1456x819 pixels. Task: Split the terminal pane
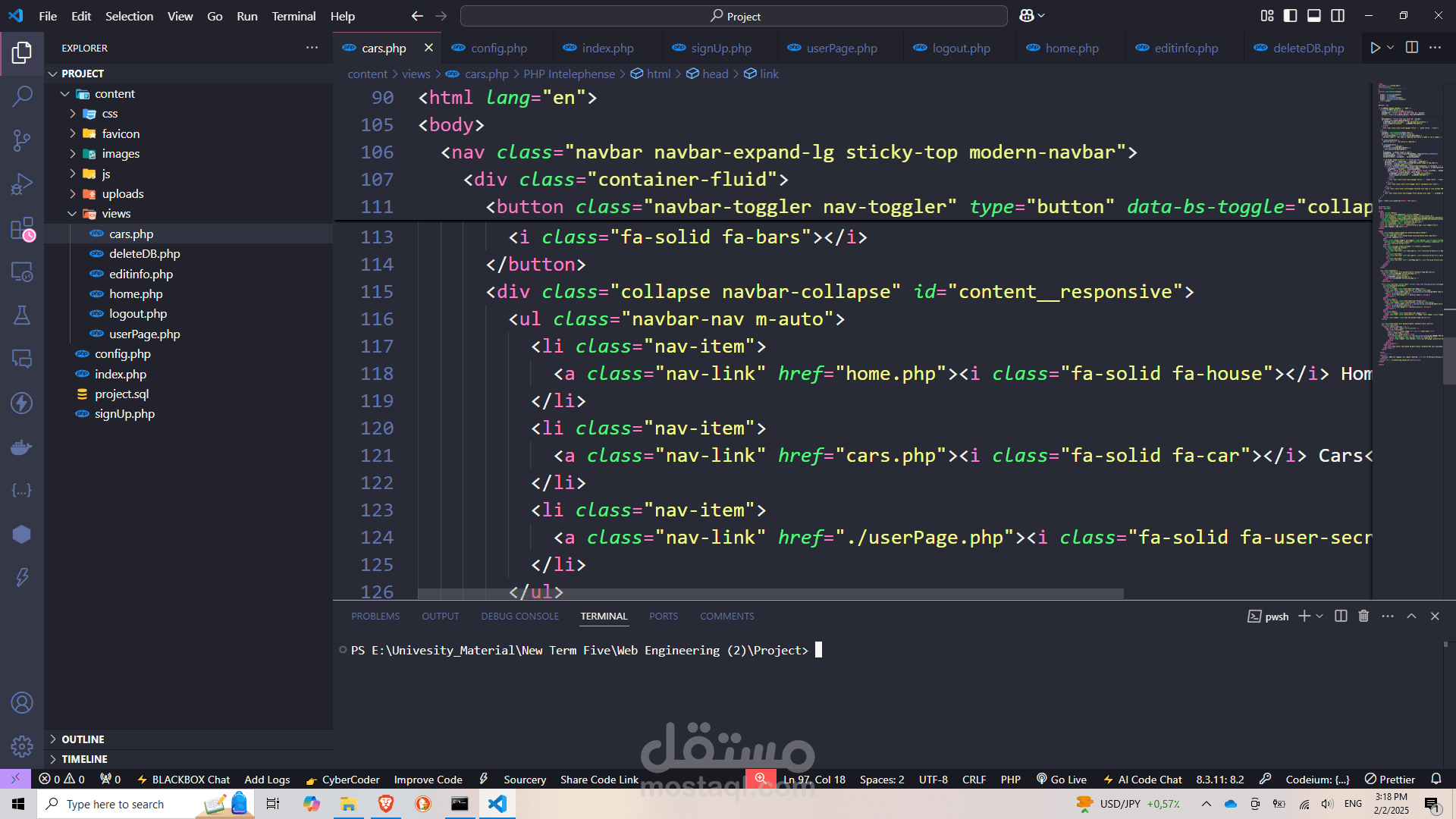click(x=1341, y=617)
